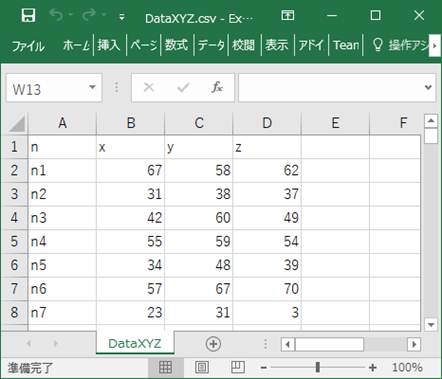Click cell containing header x
Viewport: 442px width, 379px height.
click(130, 147)
